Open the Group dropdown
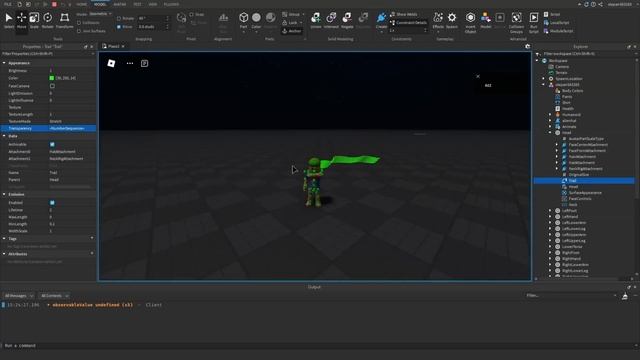Screen dimensions: 640x360 pyautogui.click(x=293, y=14)
